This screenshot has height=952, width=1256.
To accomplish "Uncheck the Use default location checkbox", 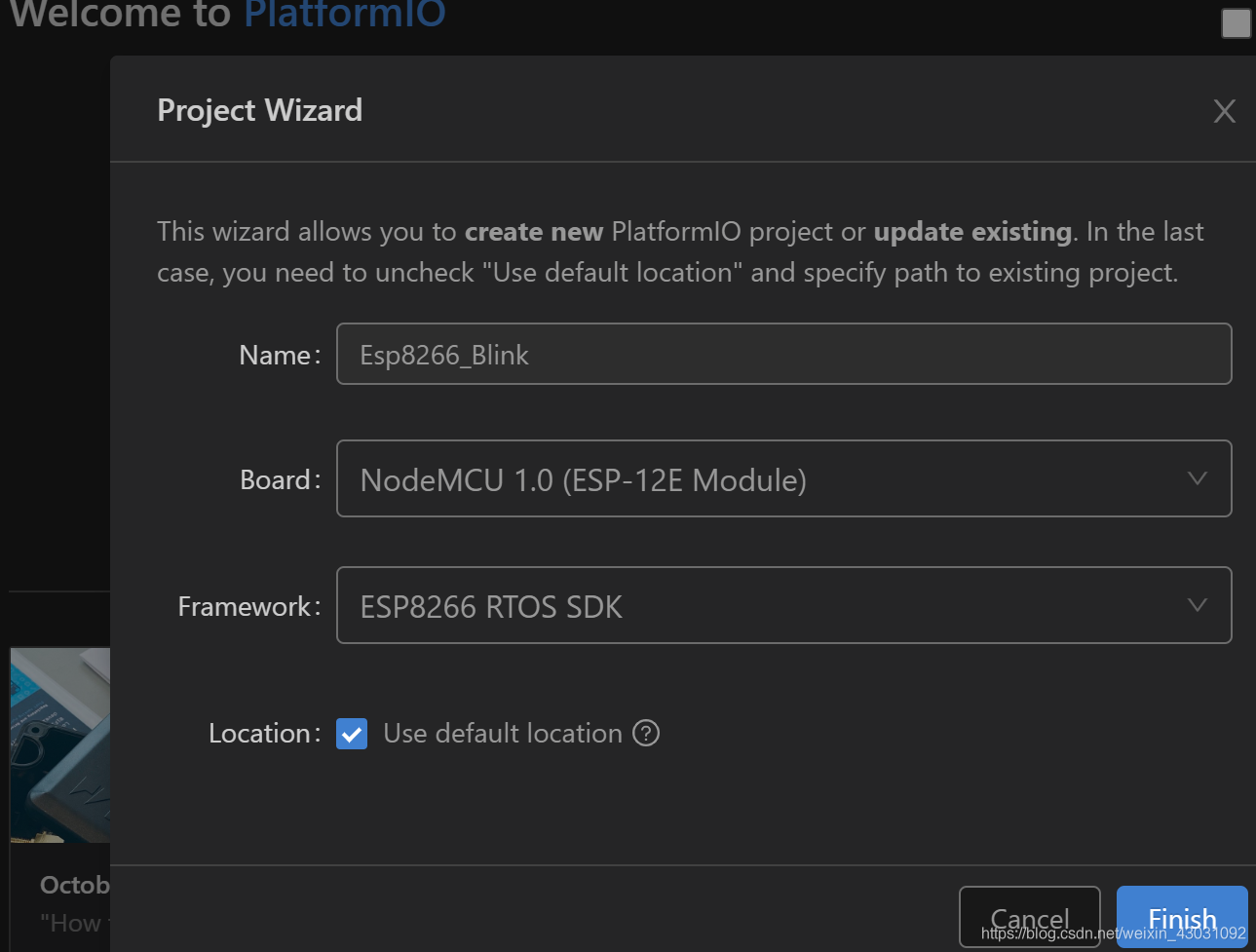I will [352, 734].
